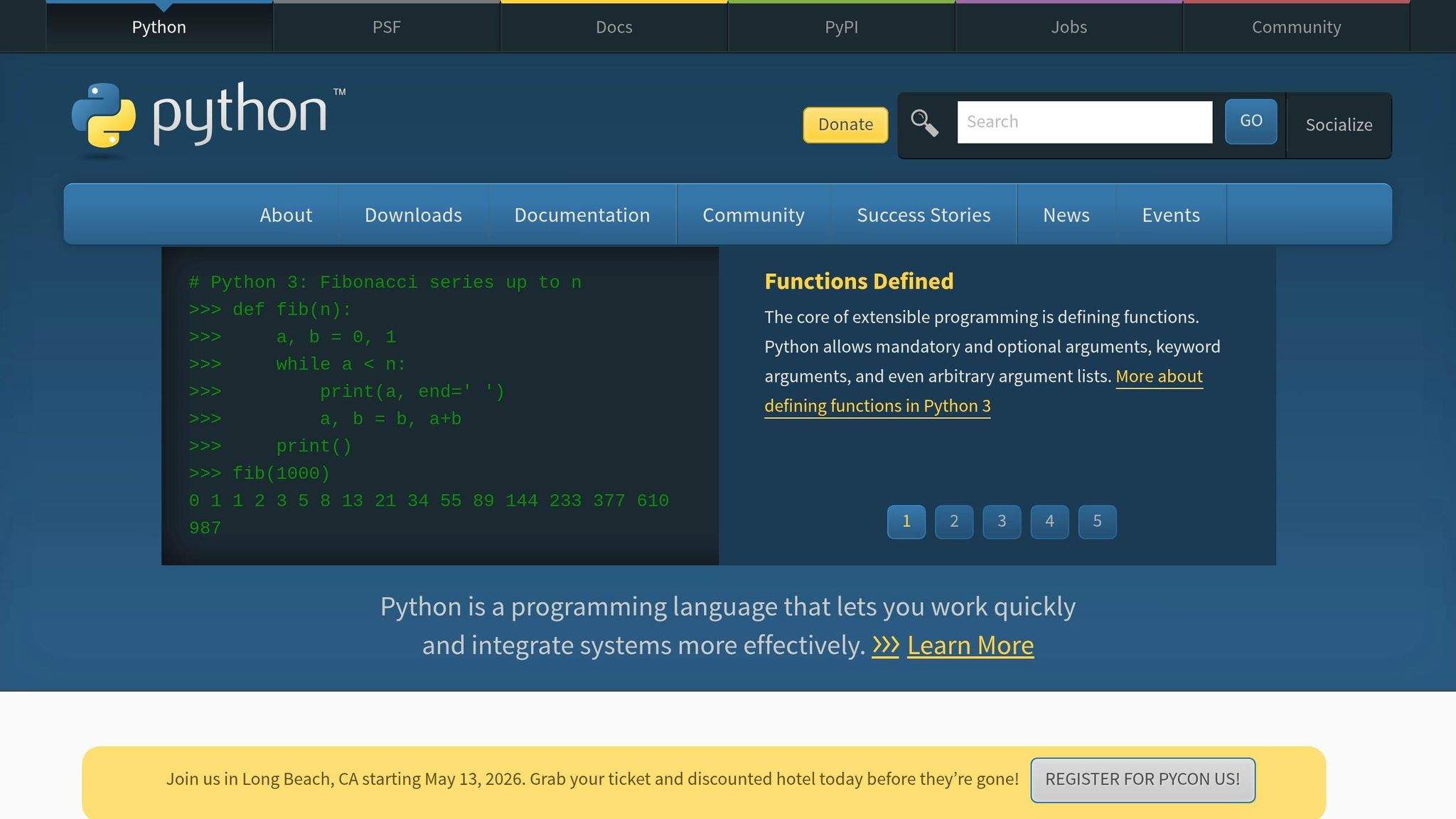Open the Downloads menu
The width and height of the screenshot is (1456, 819).
(x=412, y=215)
